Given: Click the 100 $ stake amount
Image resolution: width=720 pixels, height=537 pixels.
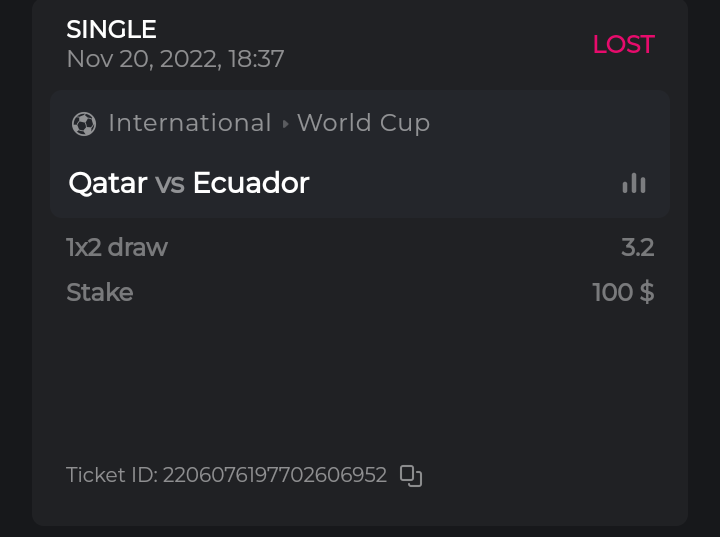Looking at the screenshot, I should click(x=623, y=292).
